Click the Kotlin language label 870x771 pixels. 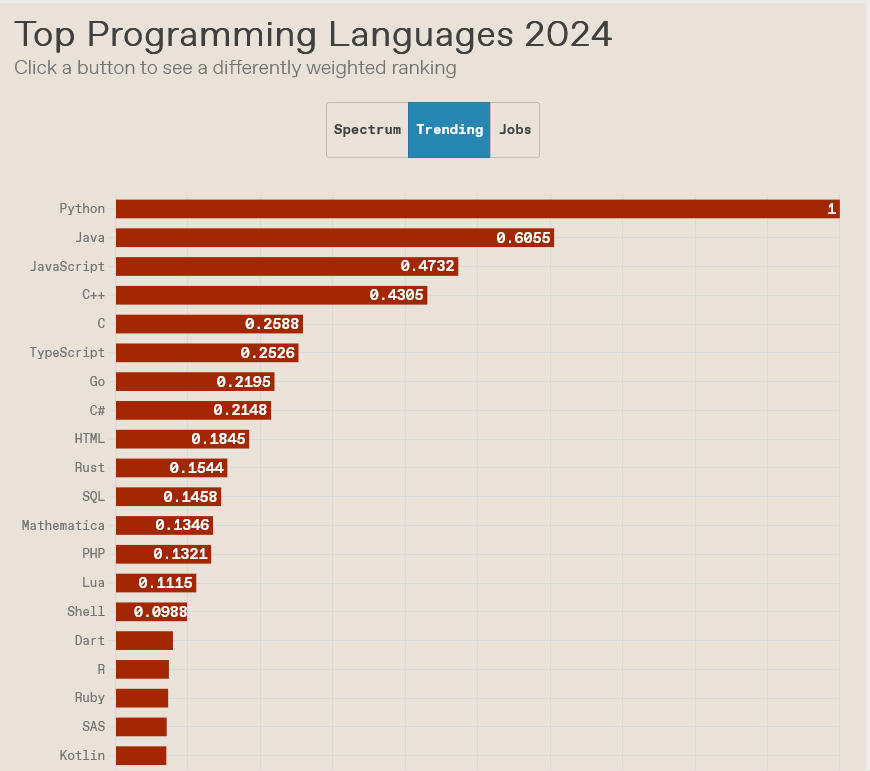coord(82,755)
